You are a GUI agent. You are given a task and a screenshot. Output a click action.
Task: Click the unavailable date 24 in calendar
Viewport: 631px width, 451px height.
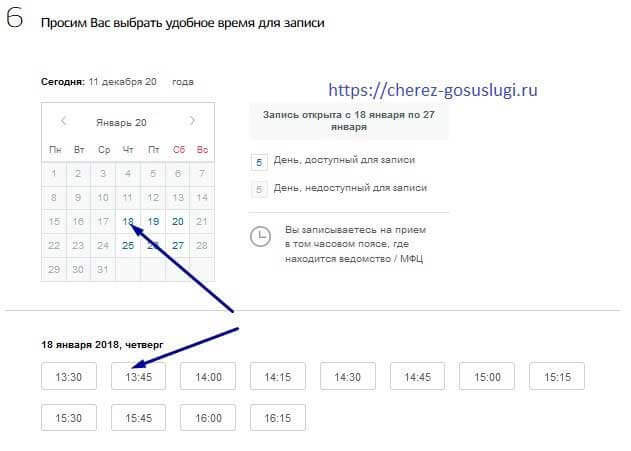tap(103, 245)
